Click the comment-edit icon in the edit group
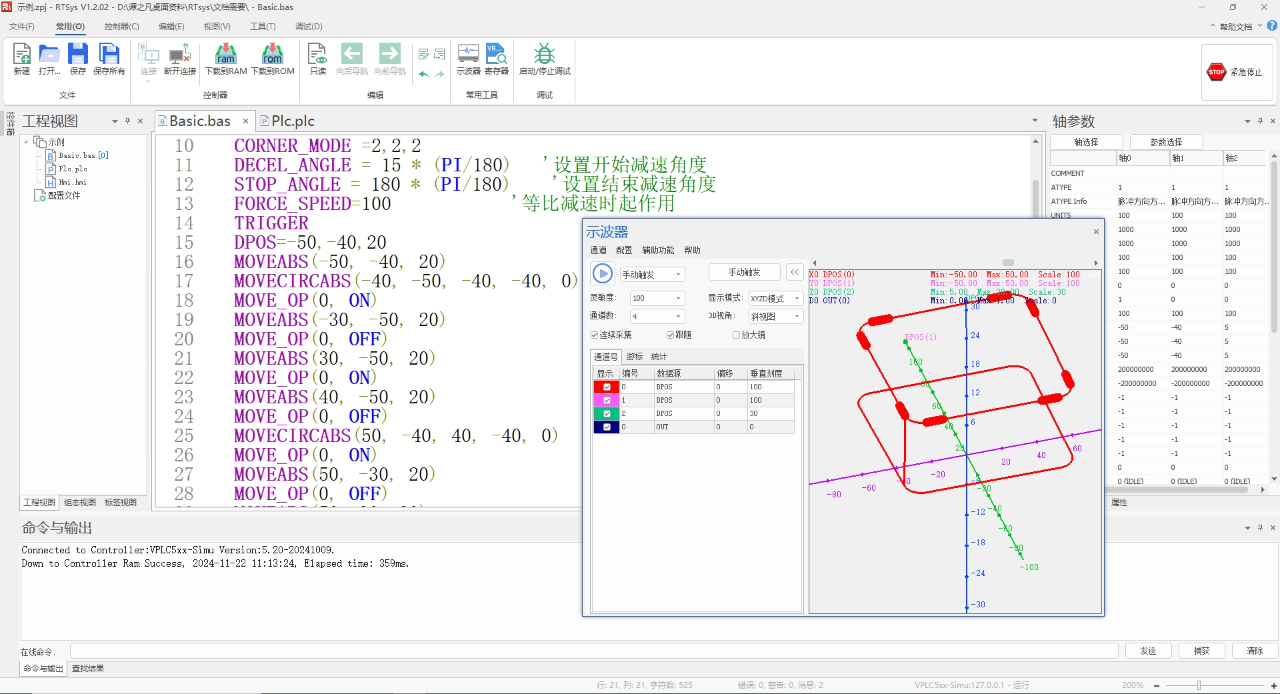This screenshot has height=694, width=1280. tap(424, 54)
